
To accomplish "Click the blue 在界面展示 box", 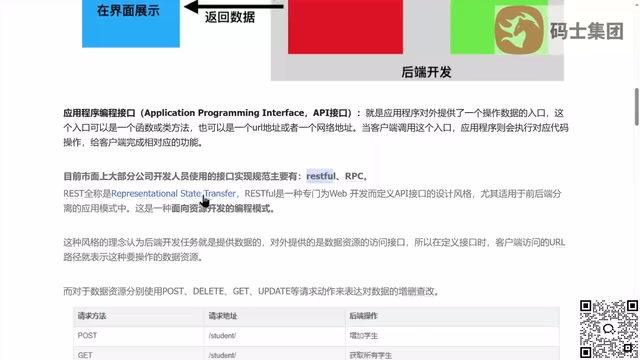I will (131, 23).
